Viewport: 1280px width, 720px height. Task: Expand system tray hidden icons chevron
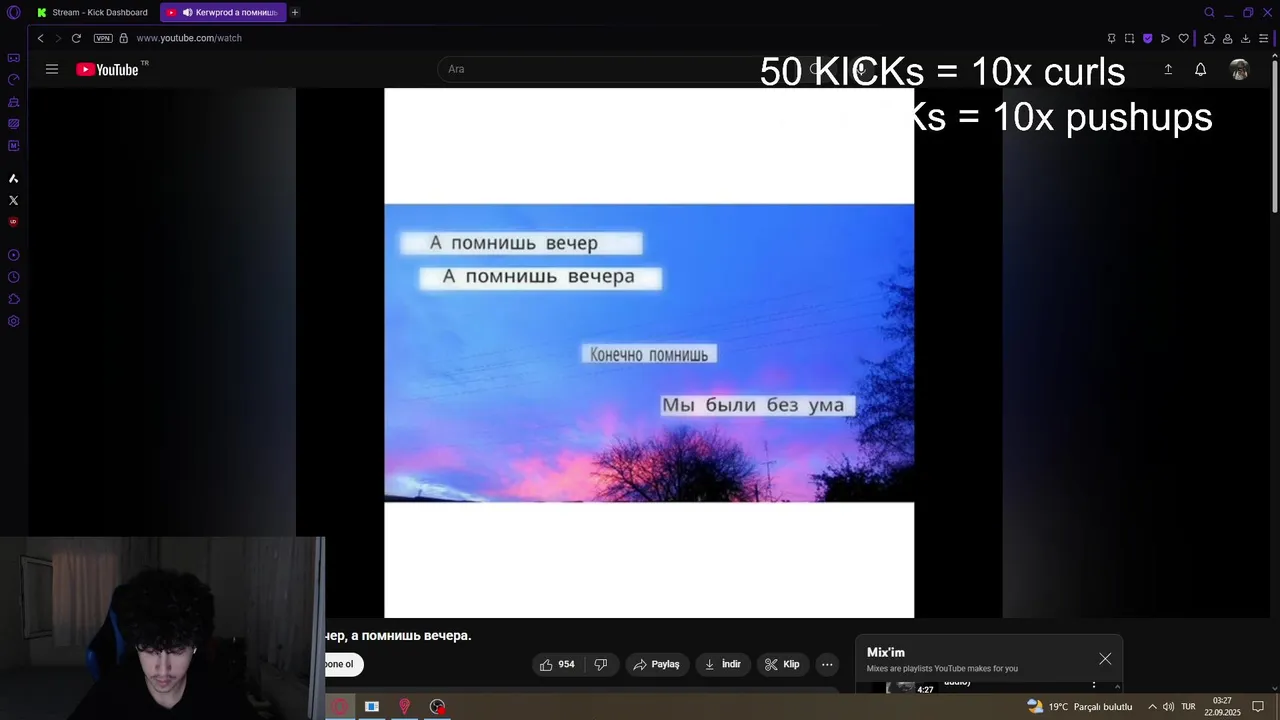[1152, 707]
